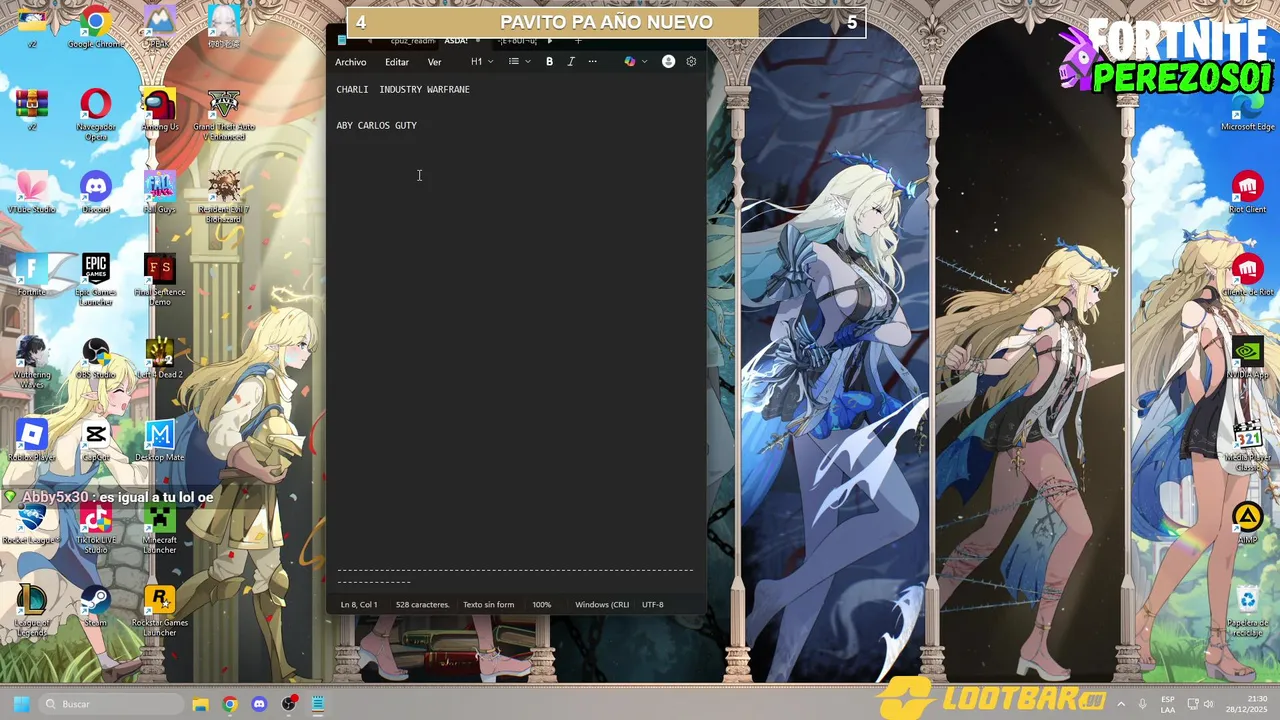Switch to OBS Studio in the taskbar

coord(289,704)
